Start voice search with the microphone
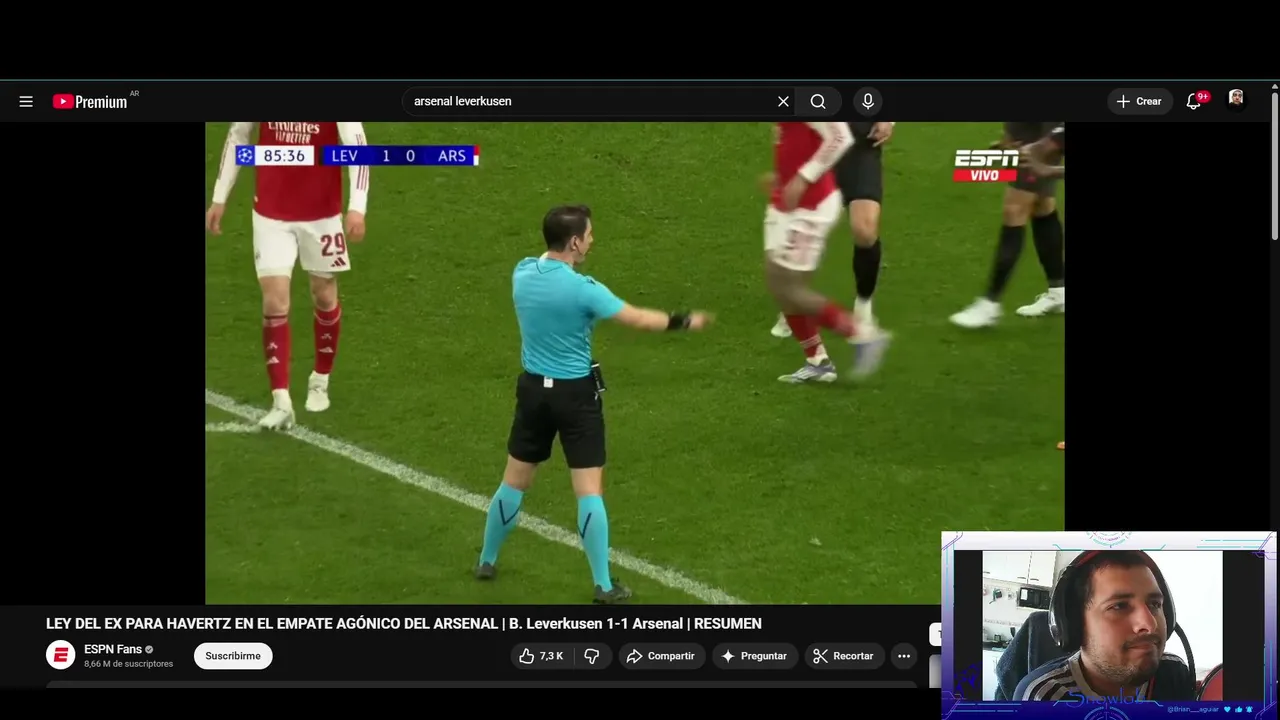This screenshot has width=1280, height=720. 868,101
